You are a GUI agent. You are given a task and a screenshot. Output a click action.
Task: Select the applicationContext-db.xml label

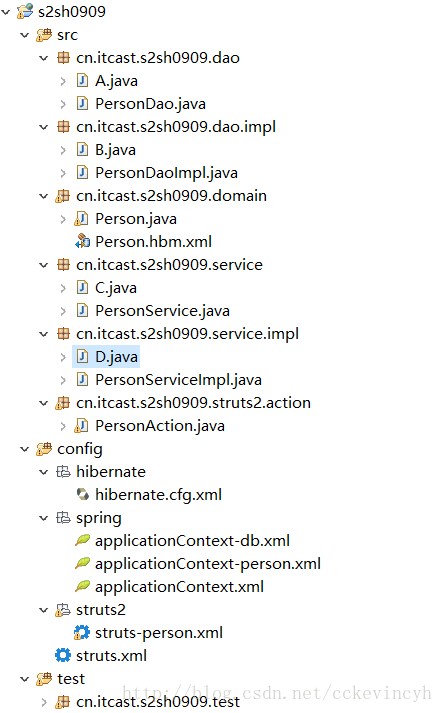point(192,541)
